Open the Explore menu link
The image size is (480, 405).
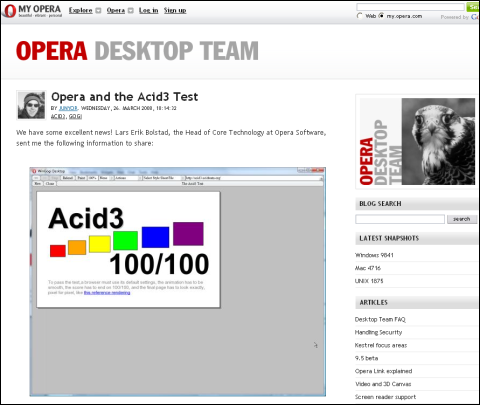click(x=81, y=10)
